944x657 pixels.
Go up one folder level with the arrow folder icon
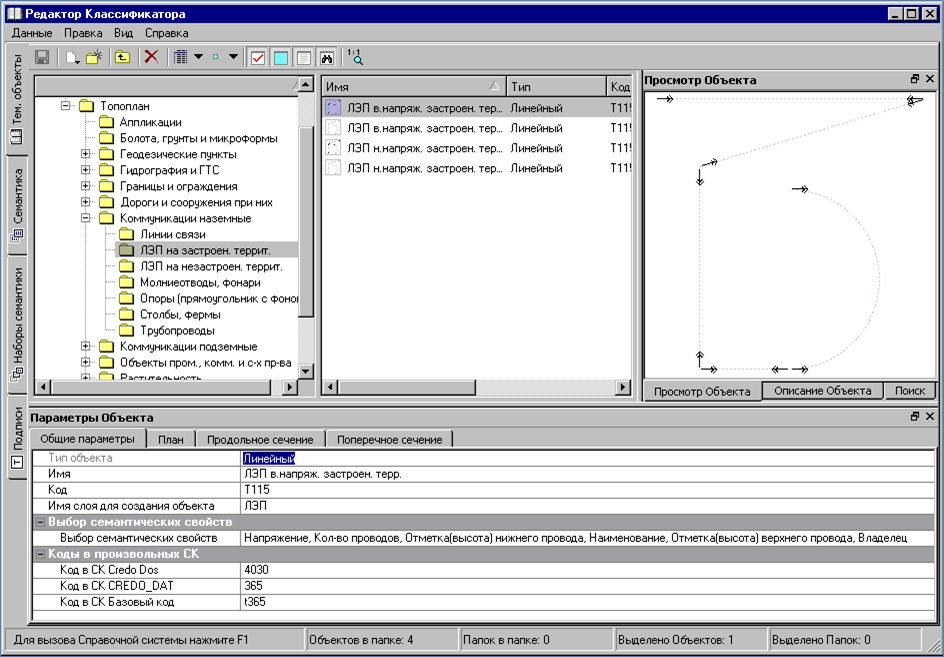pos(123,57)
